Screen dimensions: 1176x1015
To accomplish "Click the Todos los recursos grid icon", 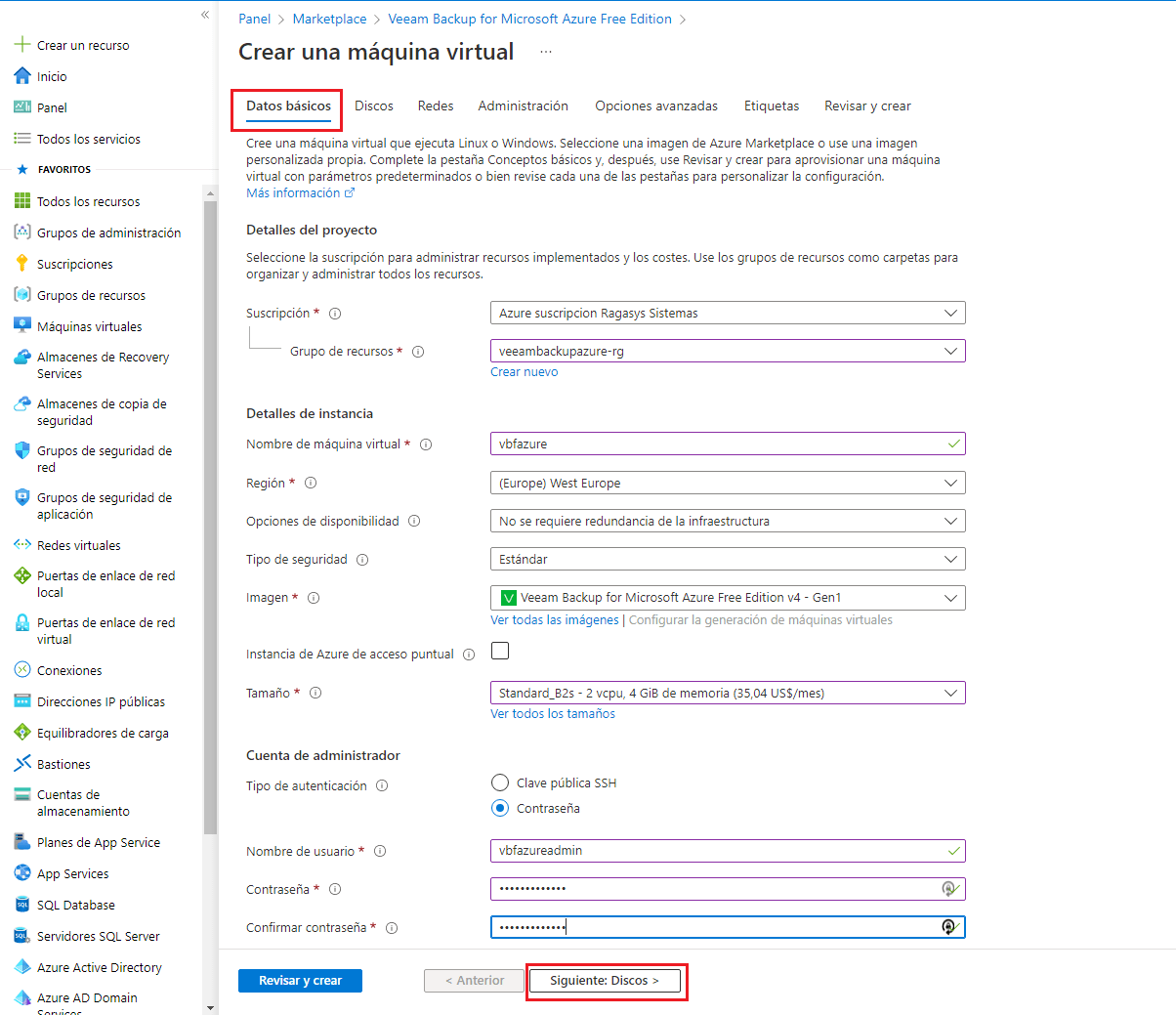I will pyautogui.click(x=21, y=201).
